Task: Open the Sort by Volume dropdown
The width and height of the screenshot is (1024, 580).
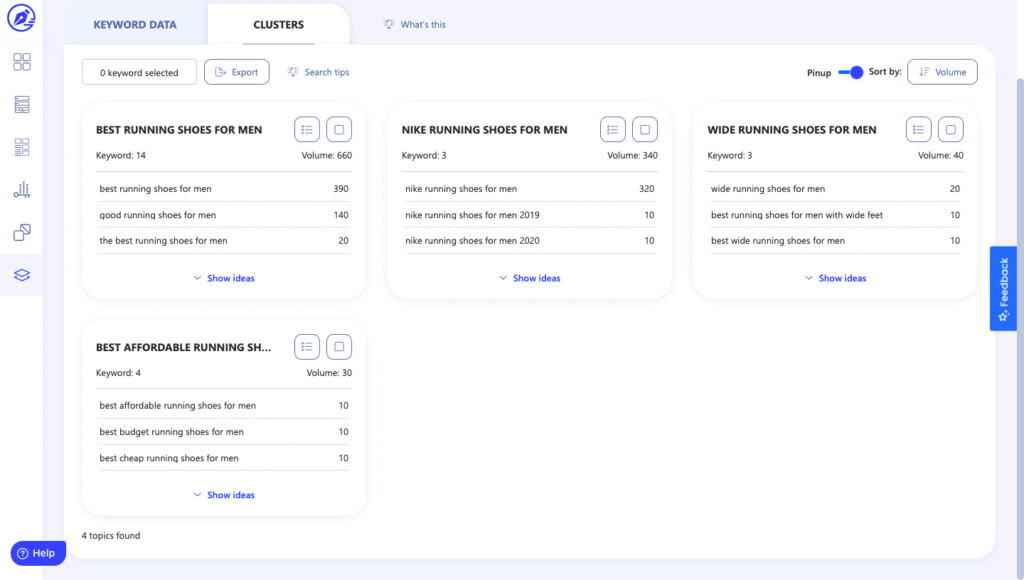Action: (x=942, y=72)
